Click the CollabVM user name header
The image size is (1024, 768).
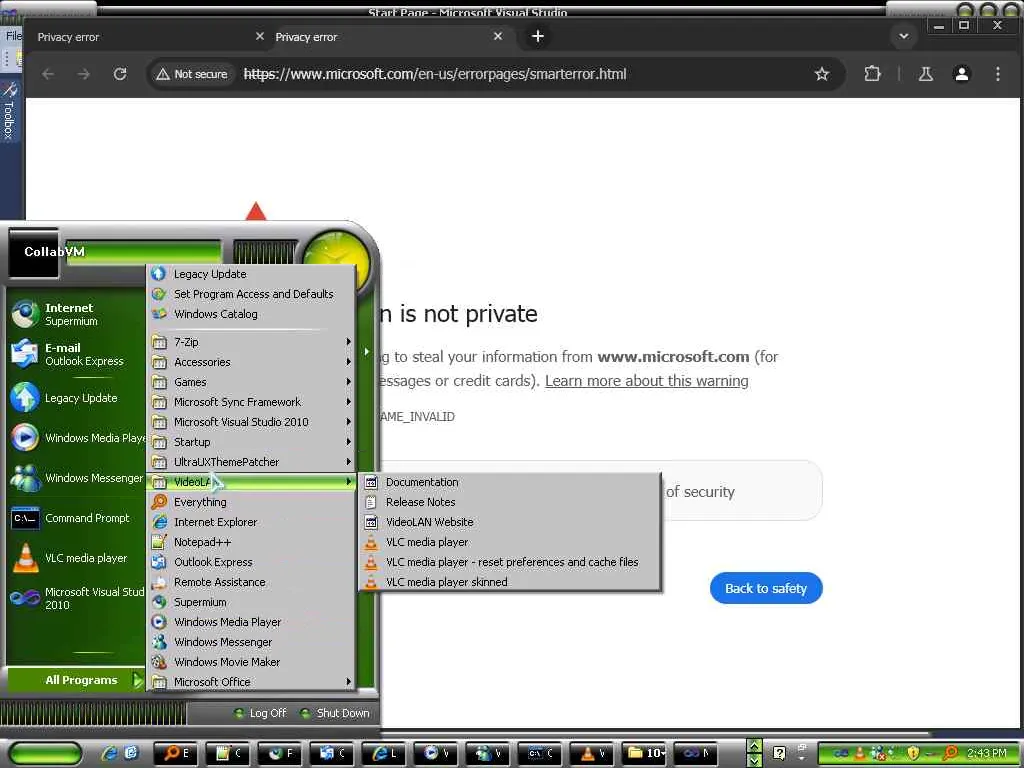(54, 251)
